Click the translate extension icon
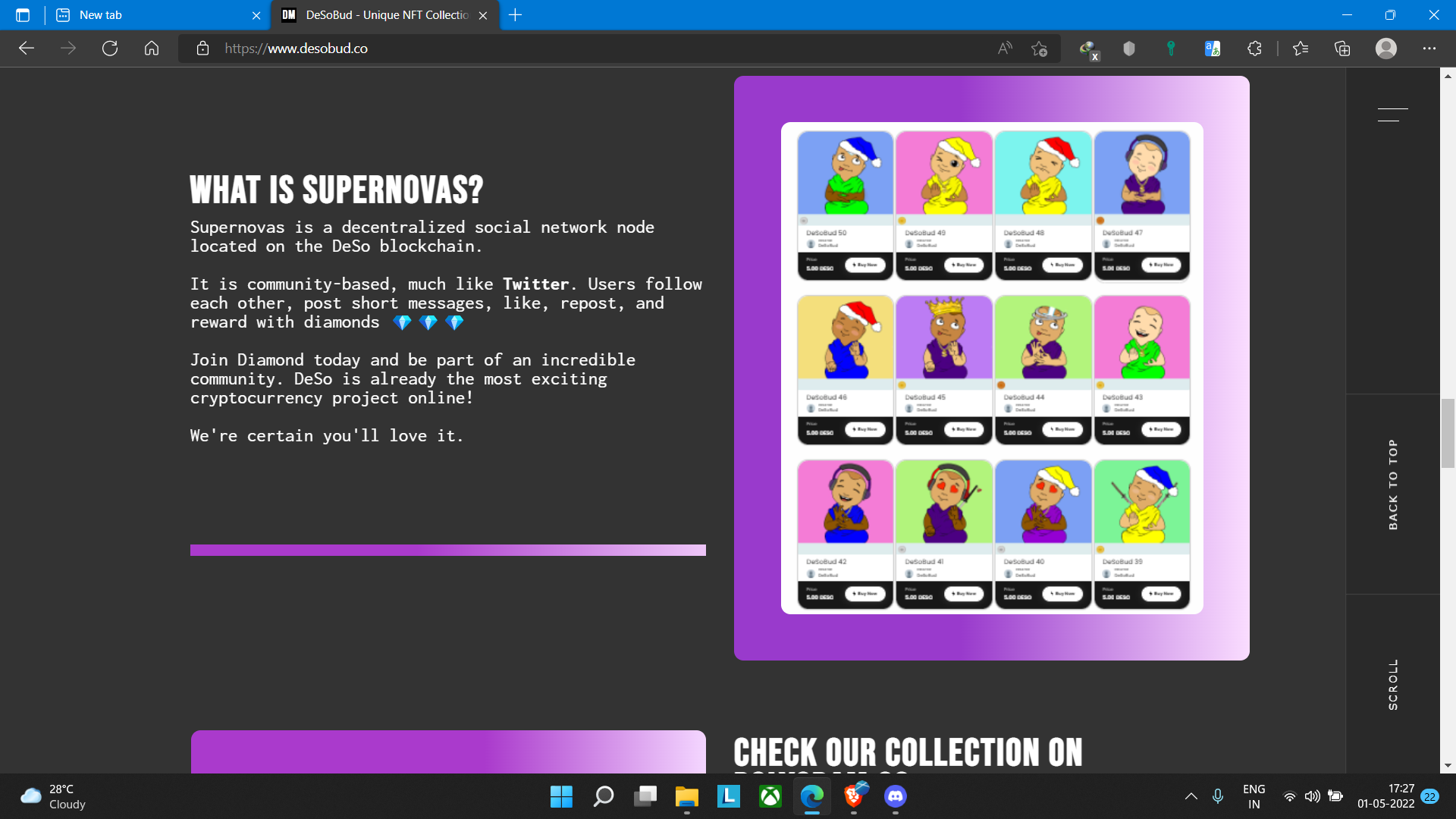The width and height of the screenshot is (1456, 819). click(x=1212, y=49)
